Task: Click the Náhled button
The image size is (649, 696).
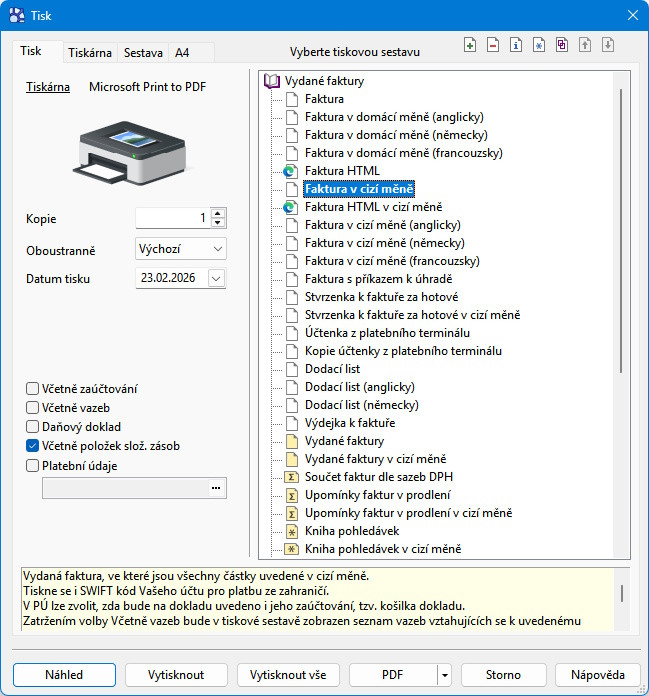Action: pyautogui.click(x=64, y=675)
